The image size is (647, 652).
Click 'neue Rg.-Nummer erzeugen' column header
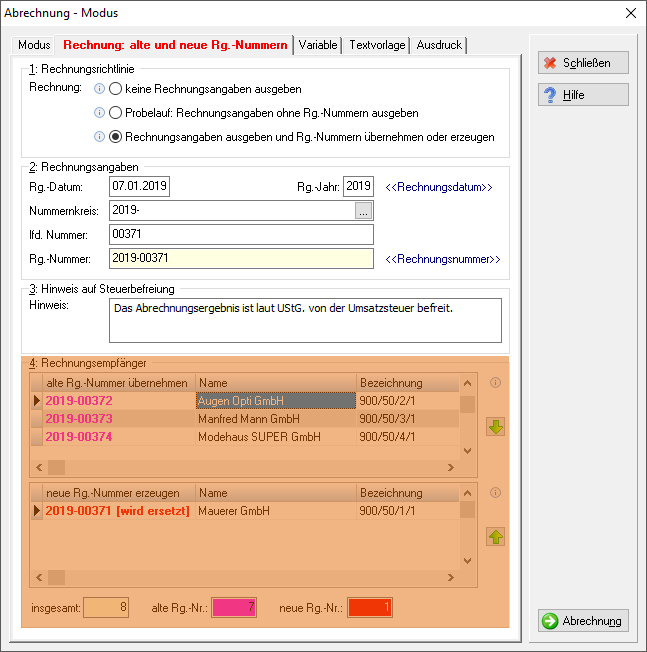(x=119, y=493)
